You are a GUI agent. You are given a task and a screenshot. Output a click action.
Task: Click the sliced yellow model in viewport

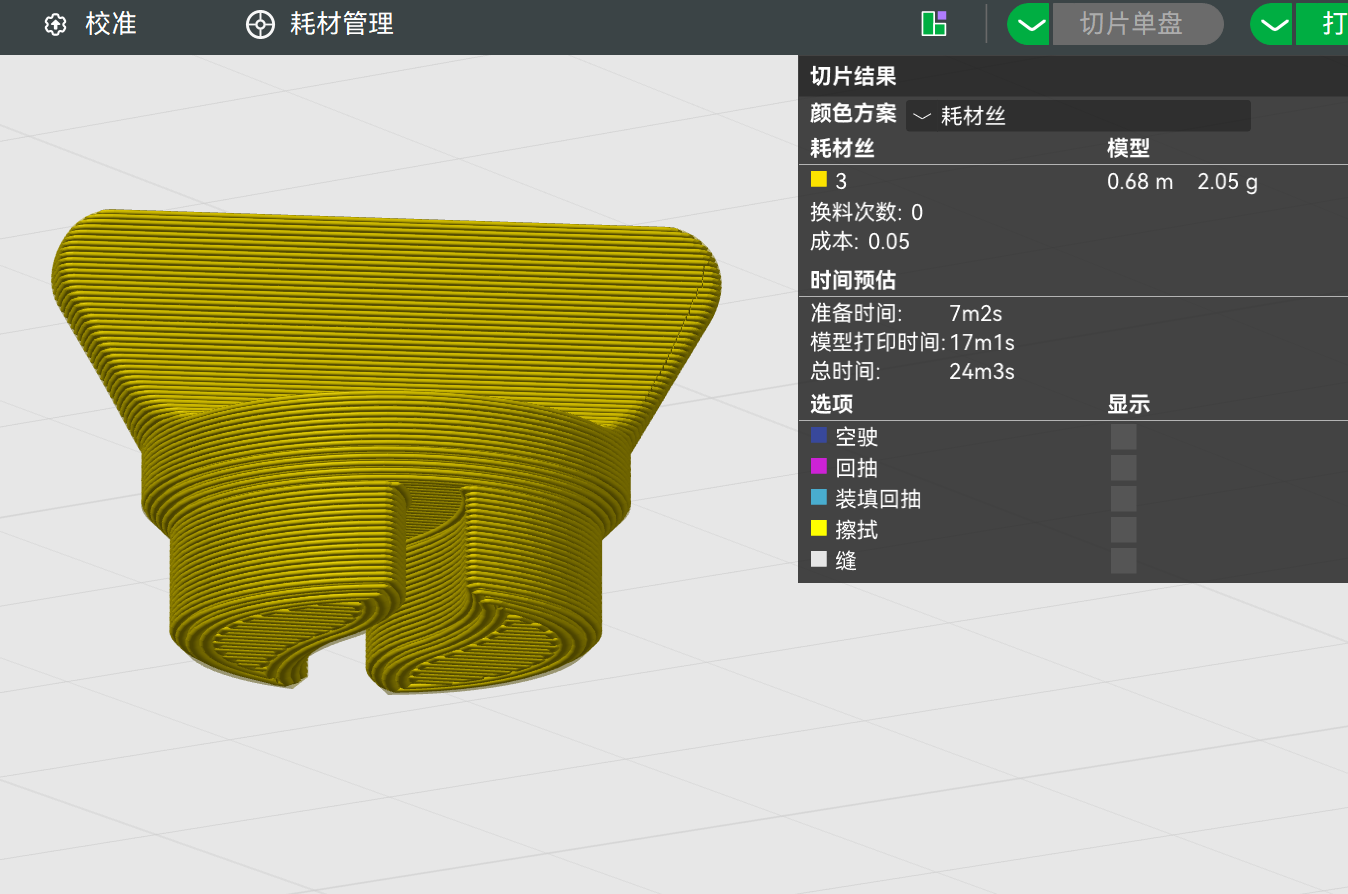click(x=385, y=450)
